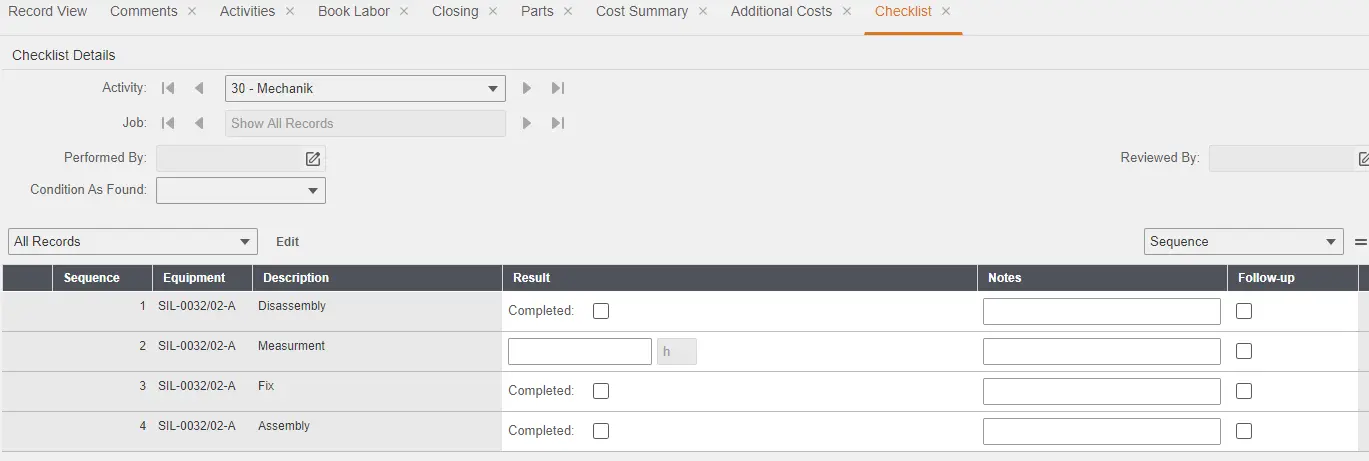Switch to the Book Labor tab
1369x461 pixels.
(x=353, y=12)
